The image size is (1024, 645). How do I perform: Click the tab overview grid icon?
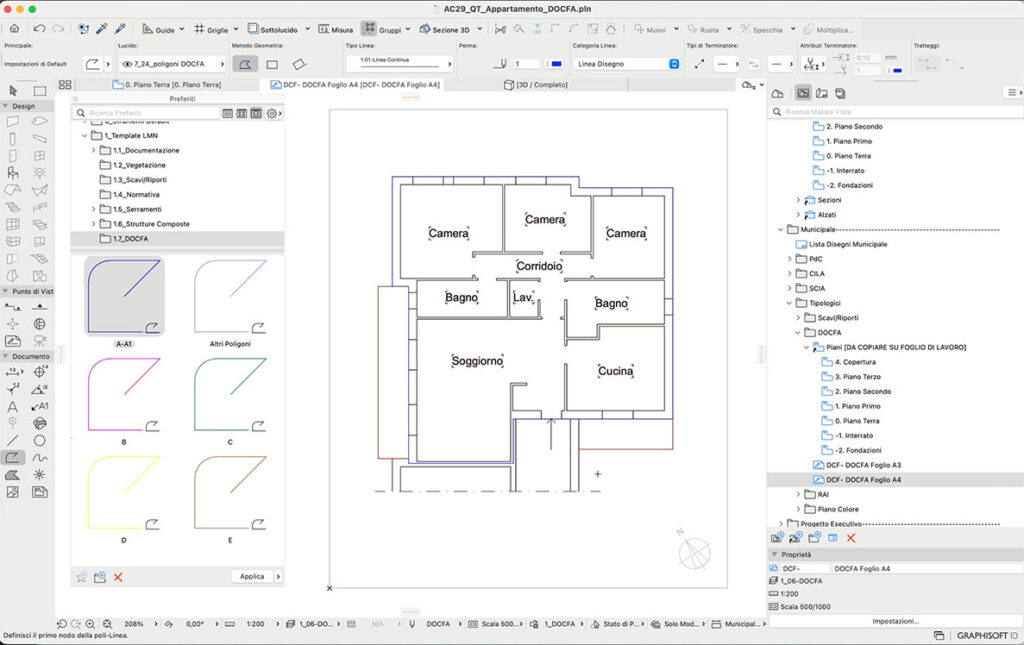(65, 85)
